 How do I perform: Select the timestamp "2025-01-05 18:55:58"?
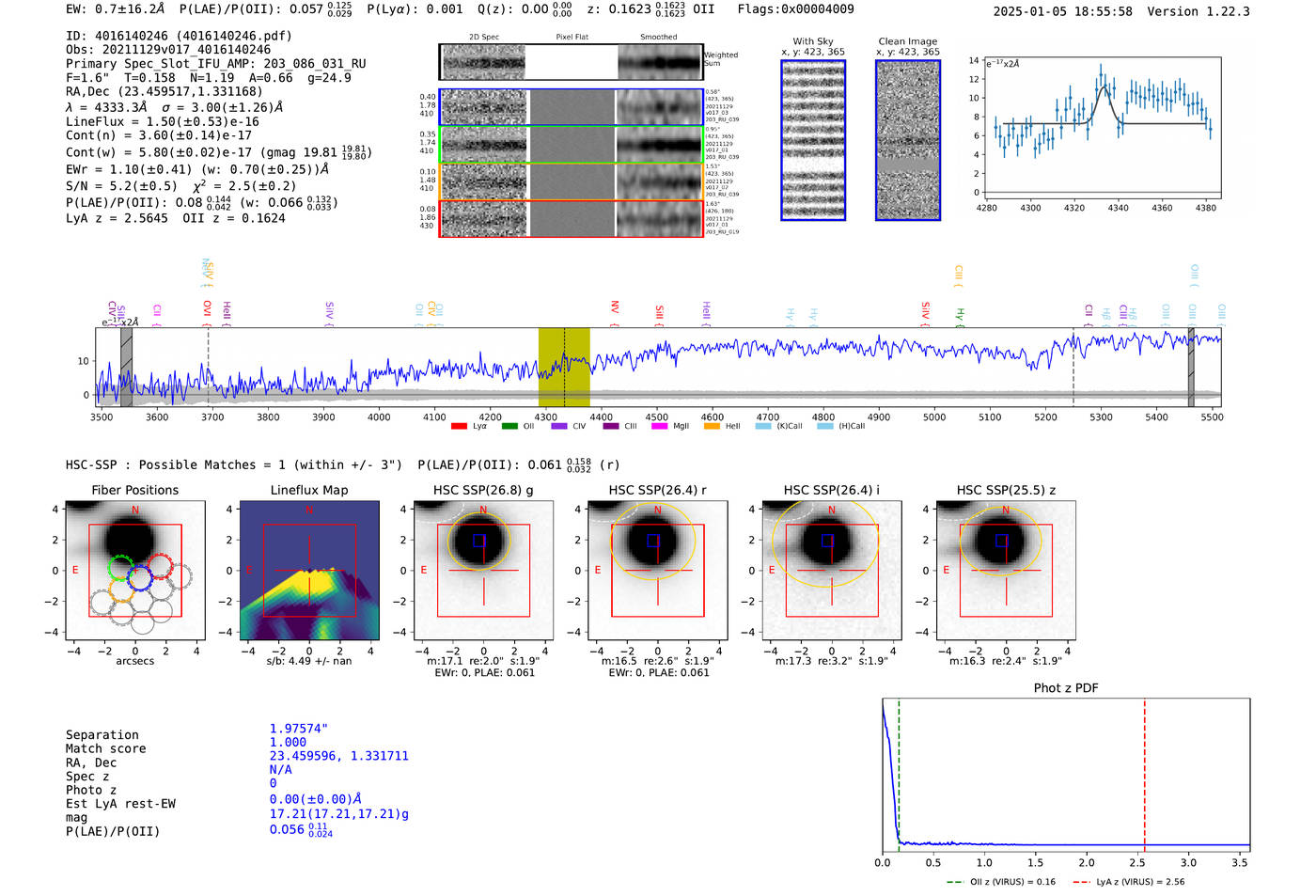(x=1063, y=11)
